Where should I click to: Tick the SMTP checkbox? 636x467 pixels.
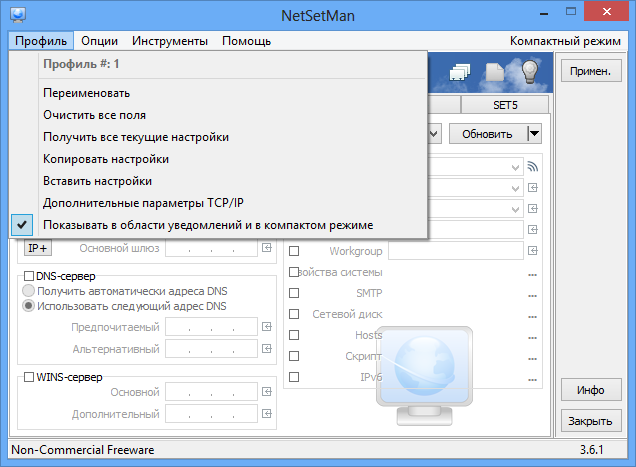point(294,293)
